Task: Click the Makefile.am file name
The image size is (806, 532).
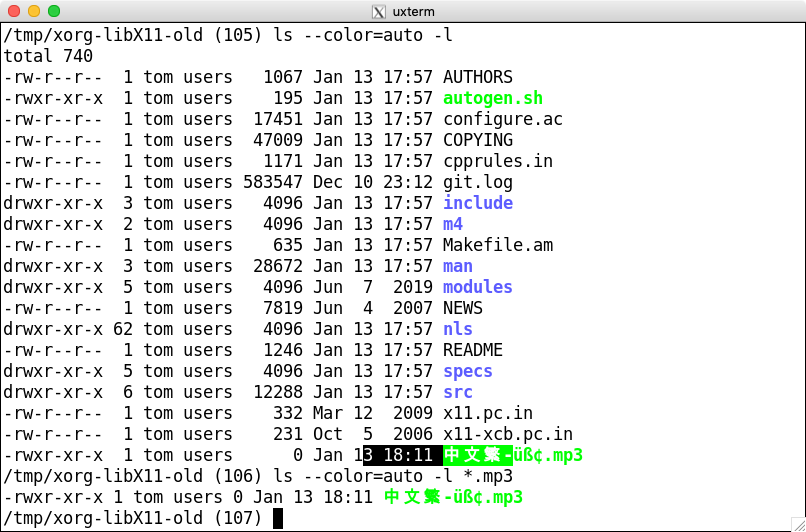Action: point(498,245)
